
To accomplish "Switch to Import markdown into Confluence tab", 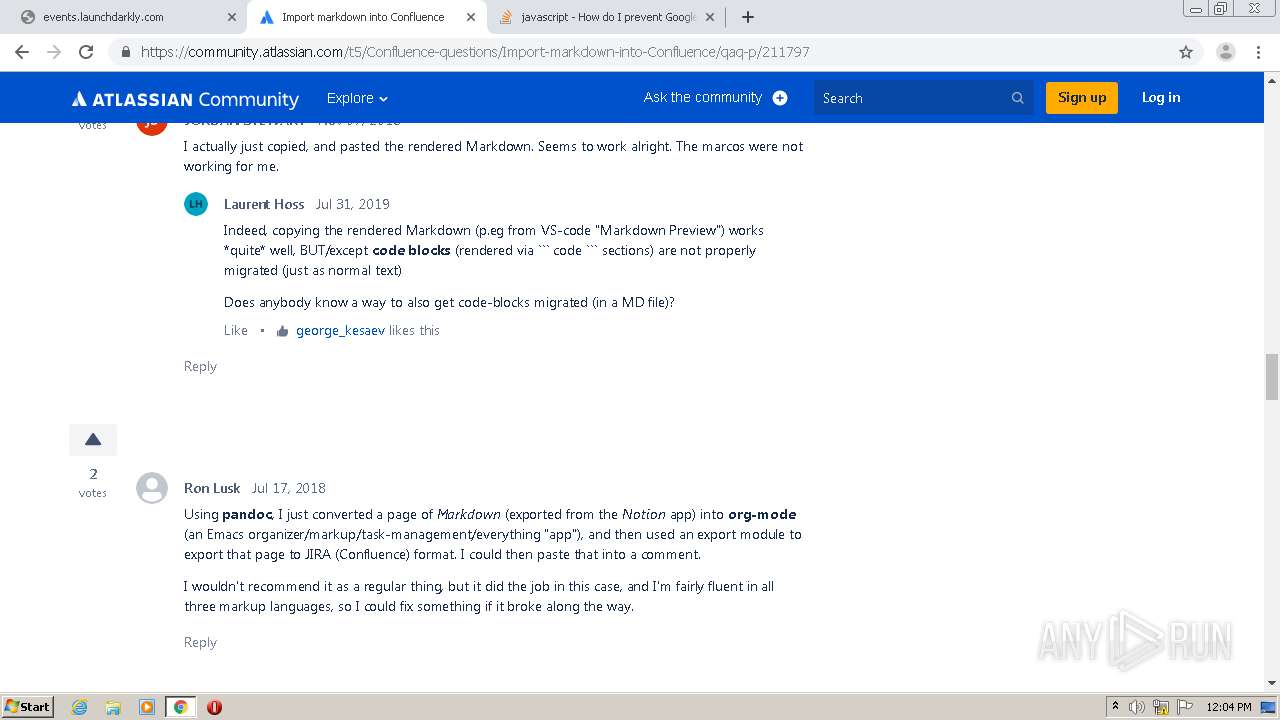I will [366, 17].
